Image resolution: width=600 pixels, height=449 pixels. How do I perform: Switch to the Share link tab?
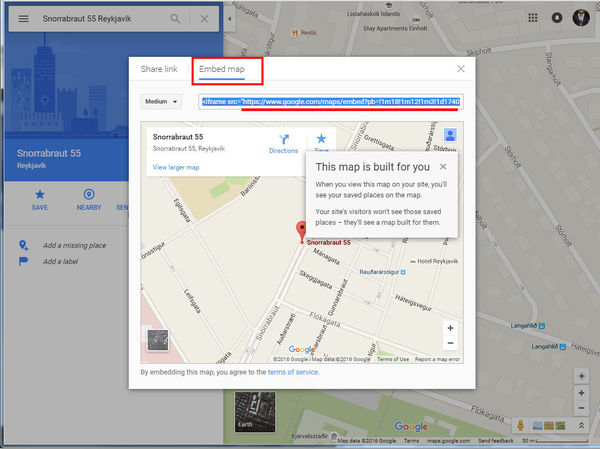pos(159,69)
